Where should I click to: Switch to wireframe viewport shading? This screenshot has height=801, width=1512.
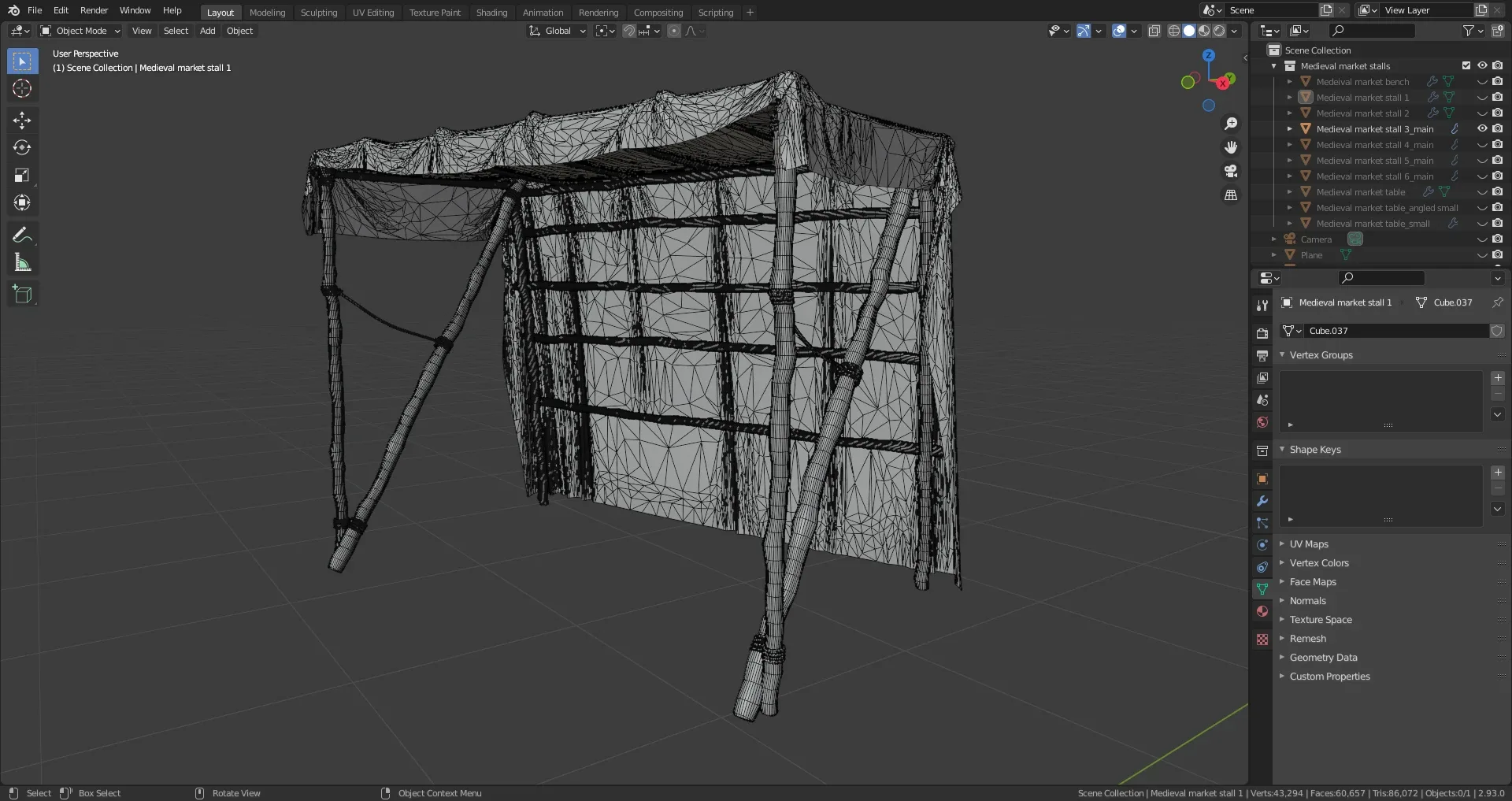[1174, 31]
